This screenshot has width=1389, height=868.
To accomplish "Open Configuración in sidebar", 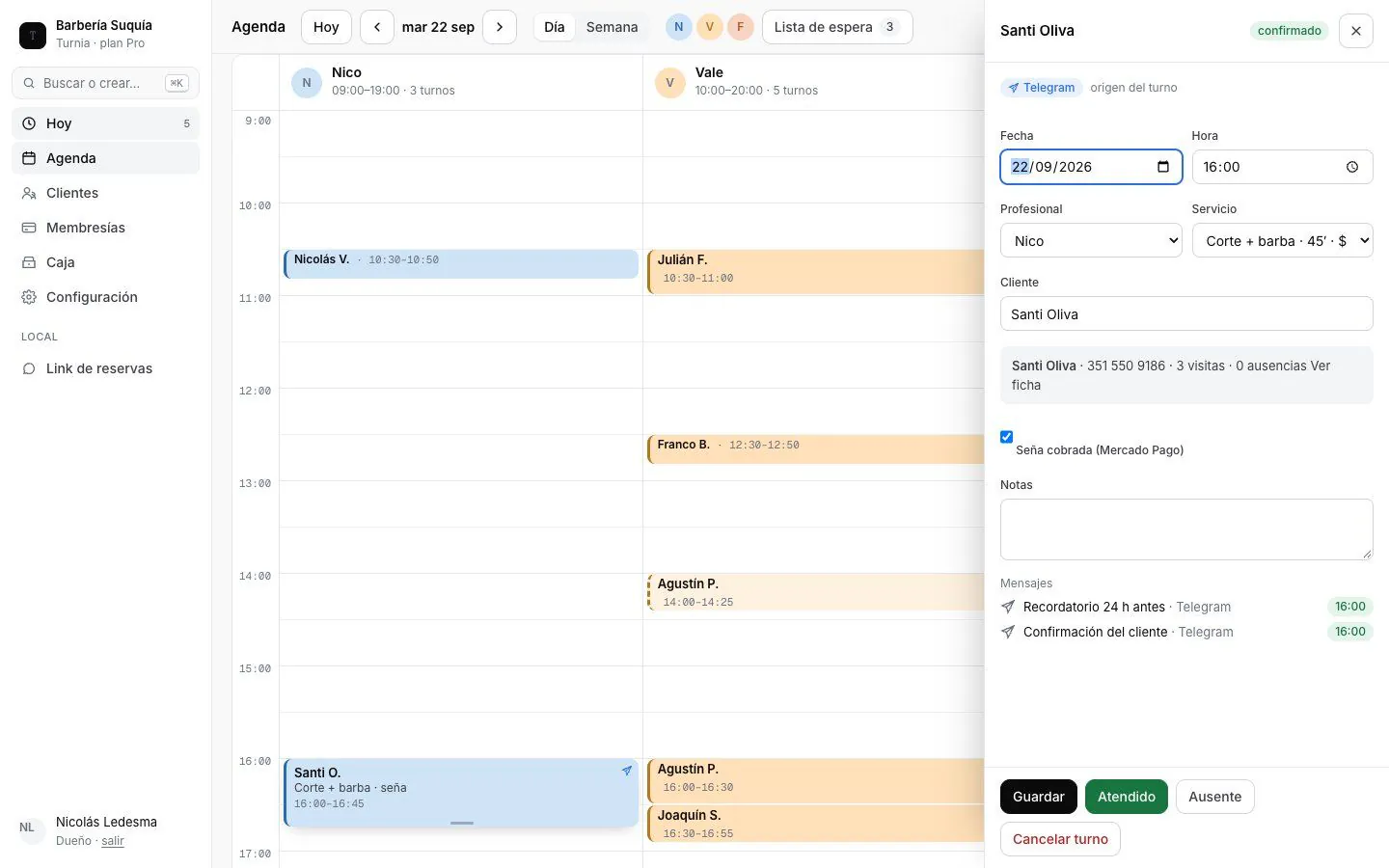I will click(105, 297).
